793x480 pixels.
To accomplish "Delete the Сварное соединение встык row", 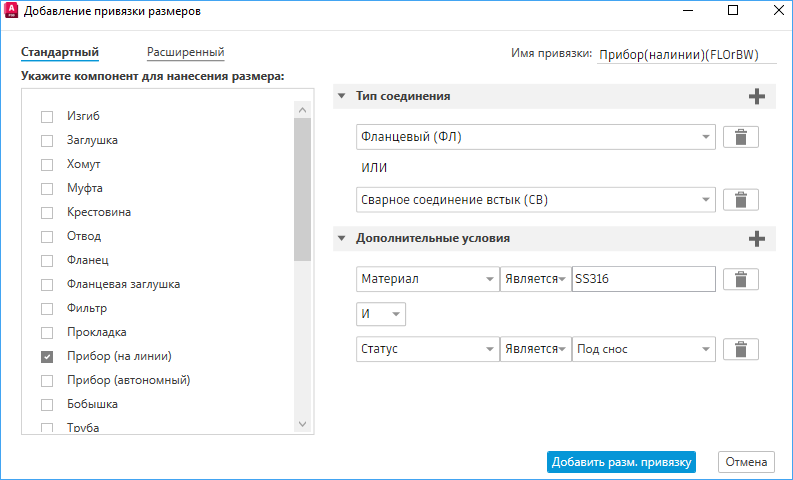I will point(740,200).
